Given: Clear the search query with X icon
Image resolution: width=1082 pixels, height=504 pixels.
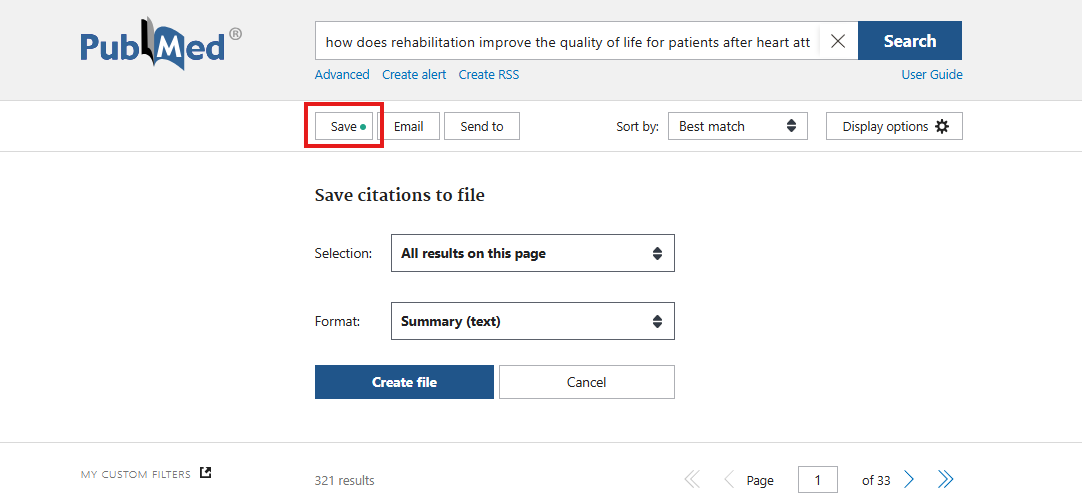Looking at the screenshot, I should point(838,41).
